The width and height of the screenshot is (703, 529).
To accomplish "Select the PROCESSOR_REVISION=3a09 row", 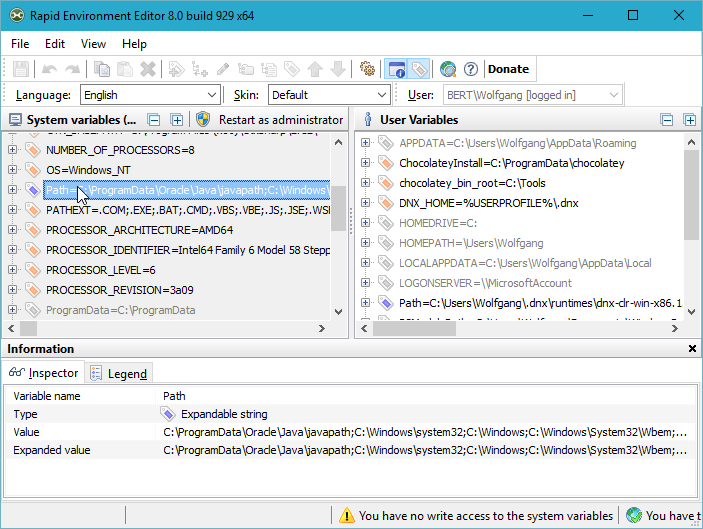I will click(120, 290).
